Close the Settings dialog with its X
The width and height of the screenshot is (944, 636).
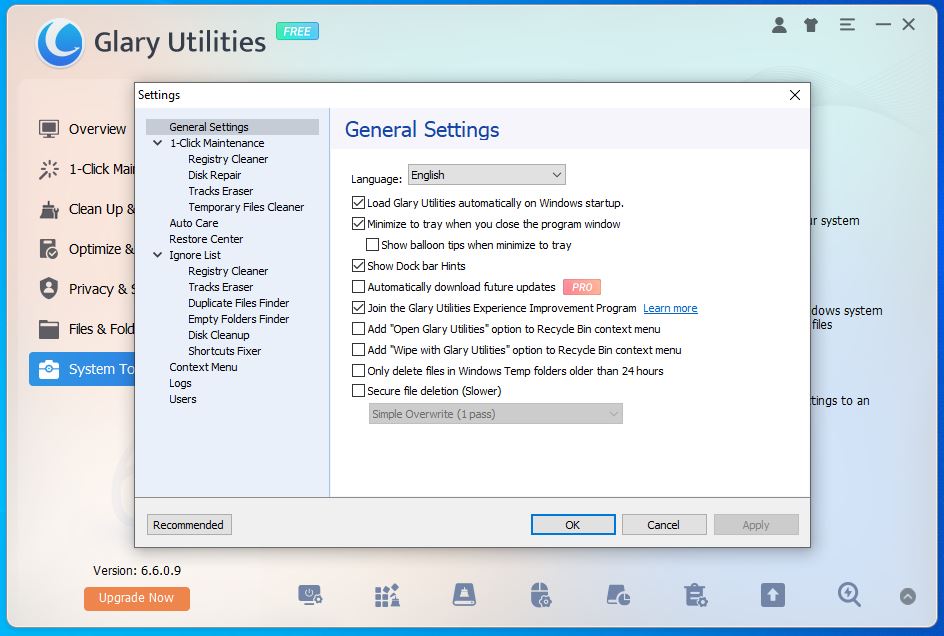[x=795, y=95]
